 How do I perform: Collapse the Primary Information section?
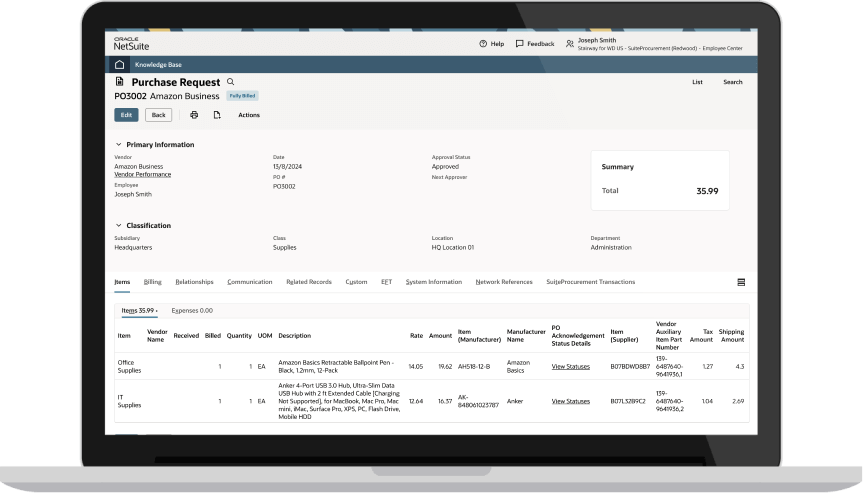118,145
